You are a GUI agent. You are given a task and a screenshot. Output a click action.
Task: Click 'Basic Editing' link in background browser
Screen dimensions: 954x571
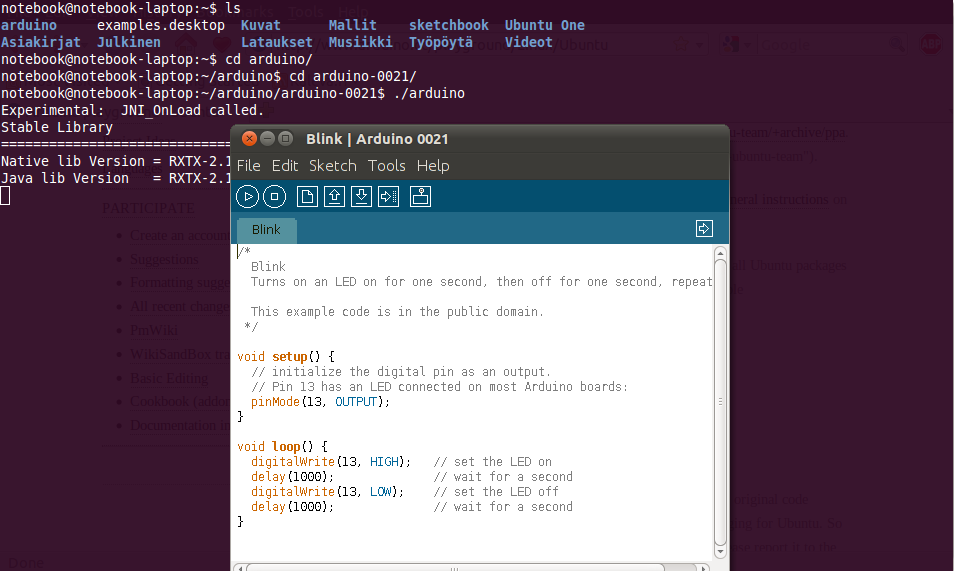[x=169, y=378]
